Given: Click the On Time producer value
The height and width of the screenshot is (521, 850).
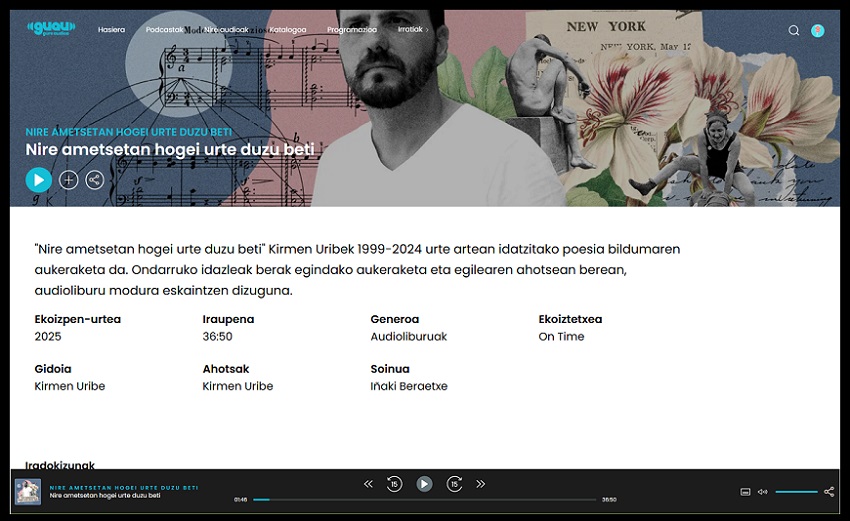Looking at the screenshot, I should click(561, 337).
